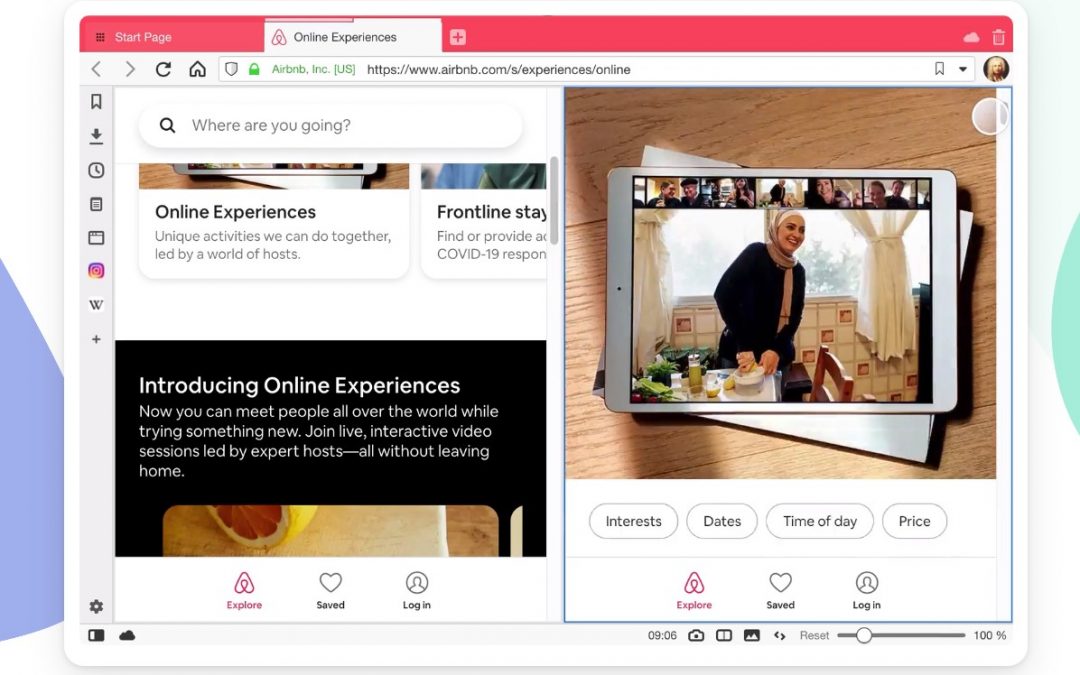Viewport: 1080px width, 675px height.
Task: Click the 09:06 clock in status bar
Action: pyautogui.click(x=662, y=635)
